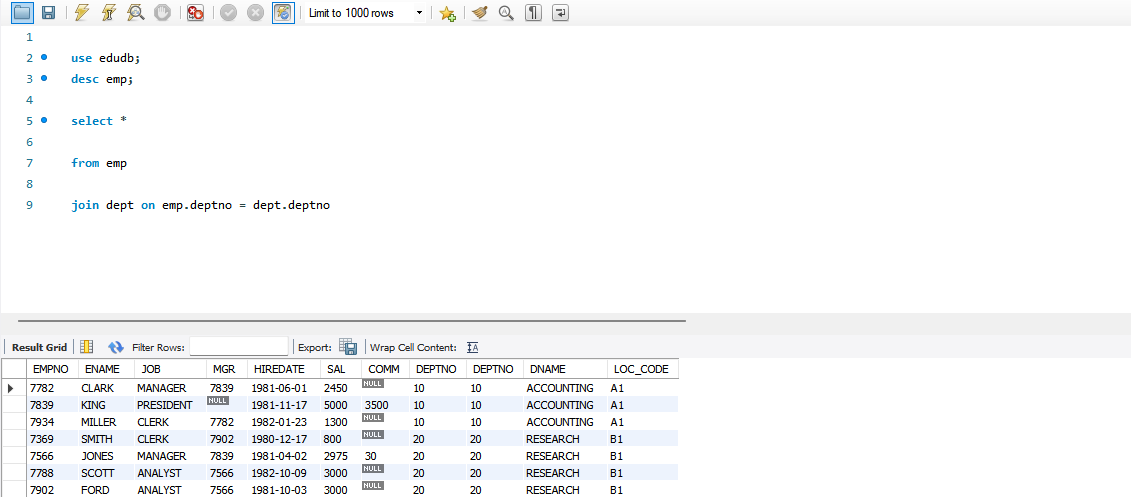Image resolution: width=1131 pixels, height=497 pixels.
Task: Click the join dept on statement line
Action: [200, 206]
